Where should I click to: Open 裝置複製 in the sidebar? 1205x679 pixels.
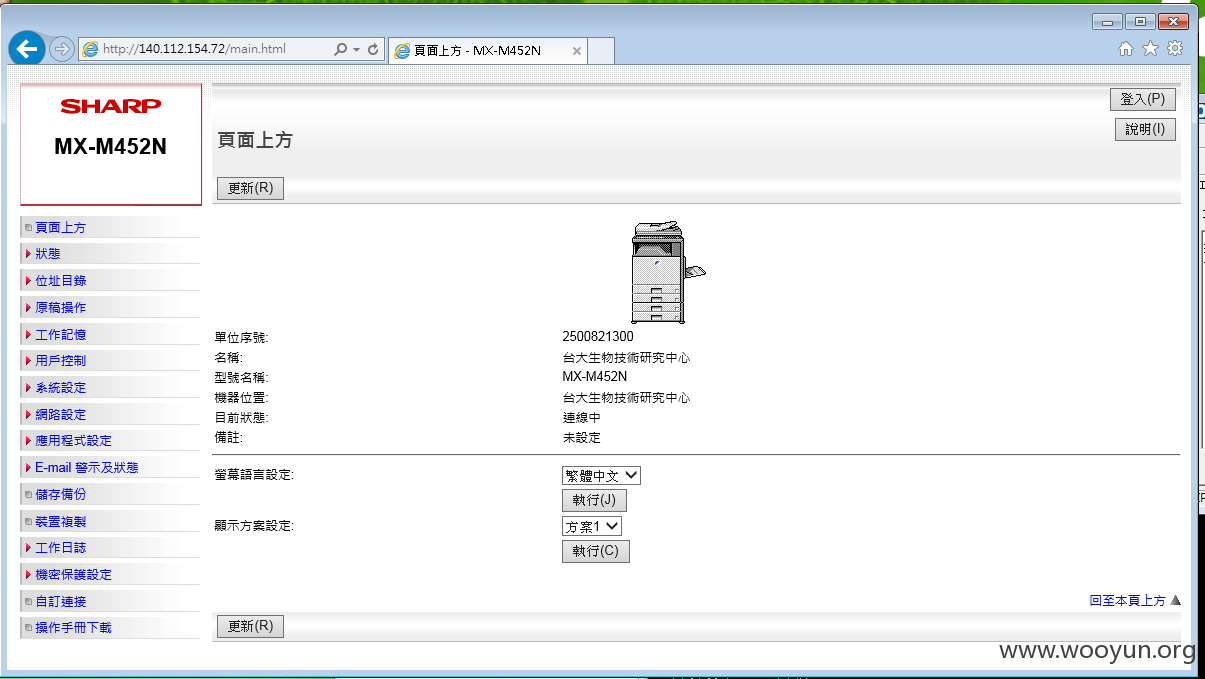60,522
